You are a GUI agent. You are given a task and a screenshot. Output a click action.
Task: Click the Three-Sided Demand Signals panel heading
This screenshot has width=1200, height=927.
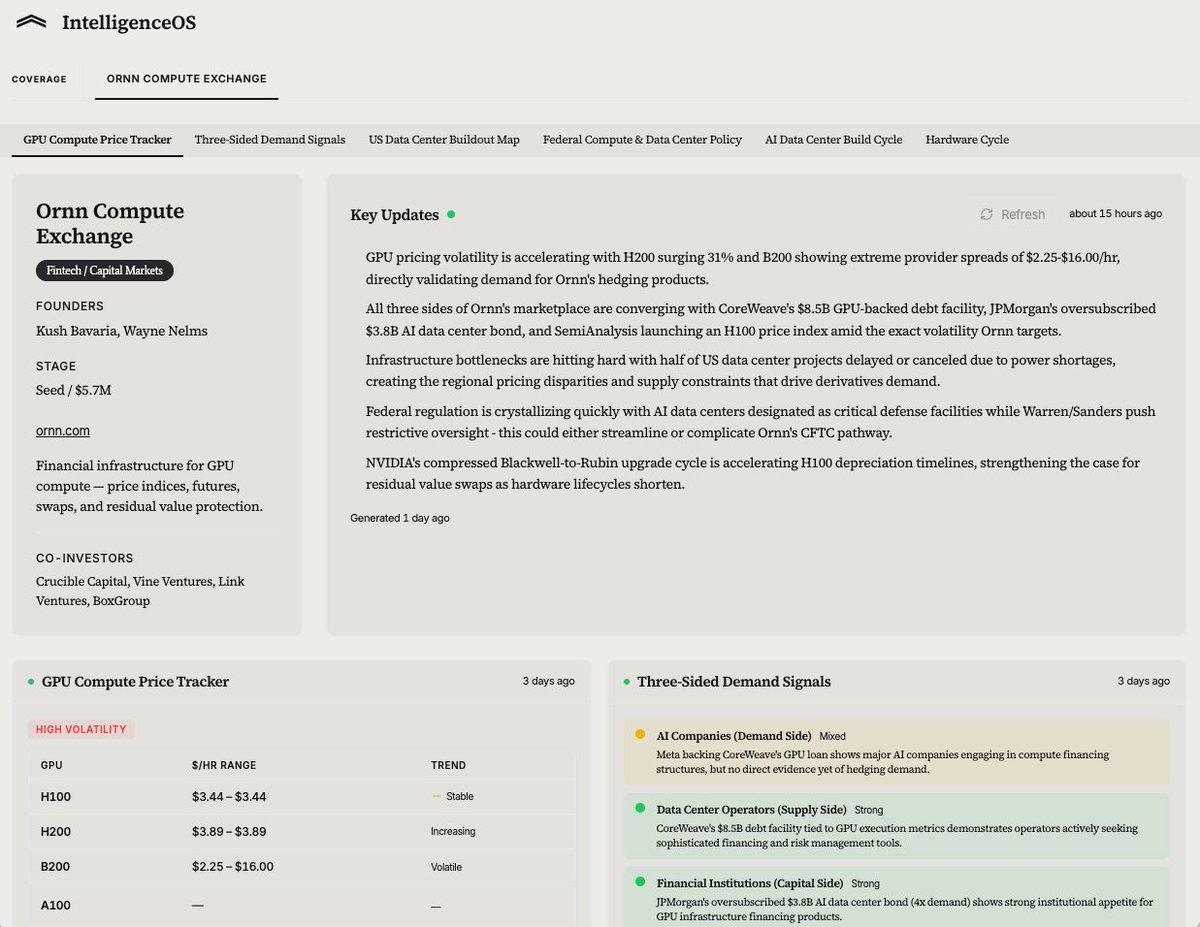point(734,682)
